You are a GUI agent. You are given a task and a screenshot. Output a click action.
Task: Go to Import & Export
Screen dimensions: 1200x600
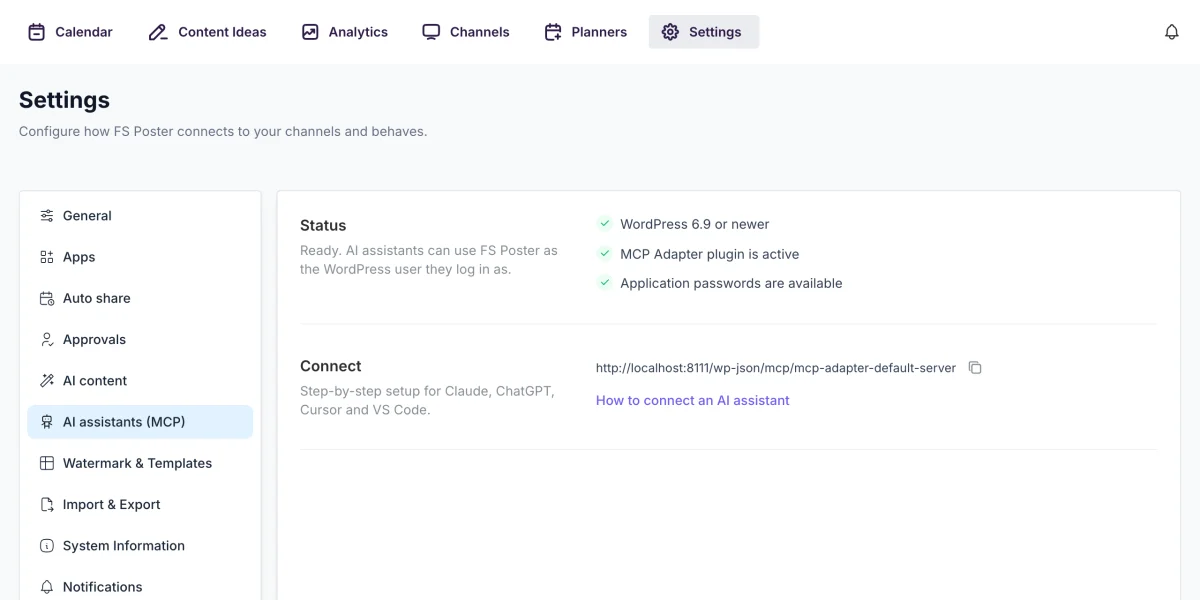click(140, 504)
